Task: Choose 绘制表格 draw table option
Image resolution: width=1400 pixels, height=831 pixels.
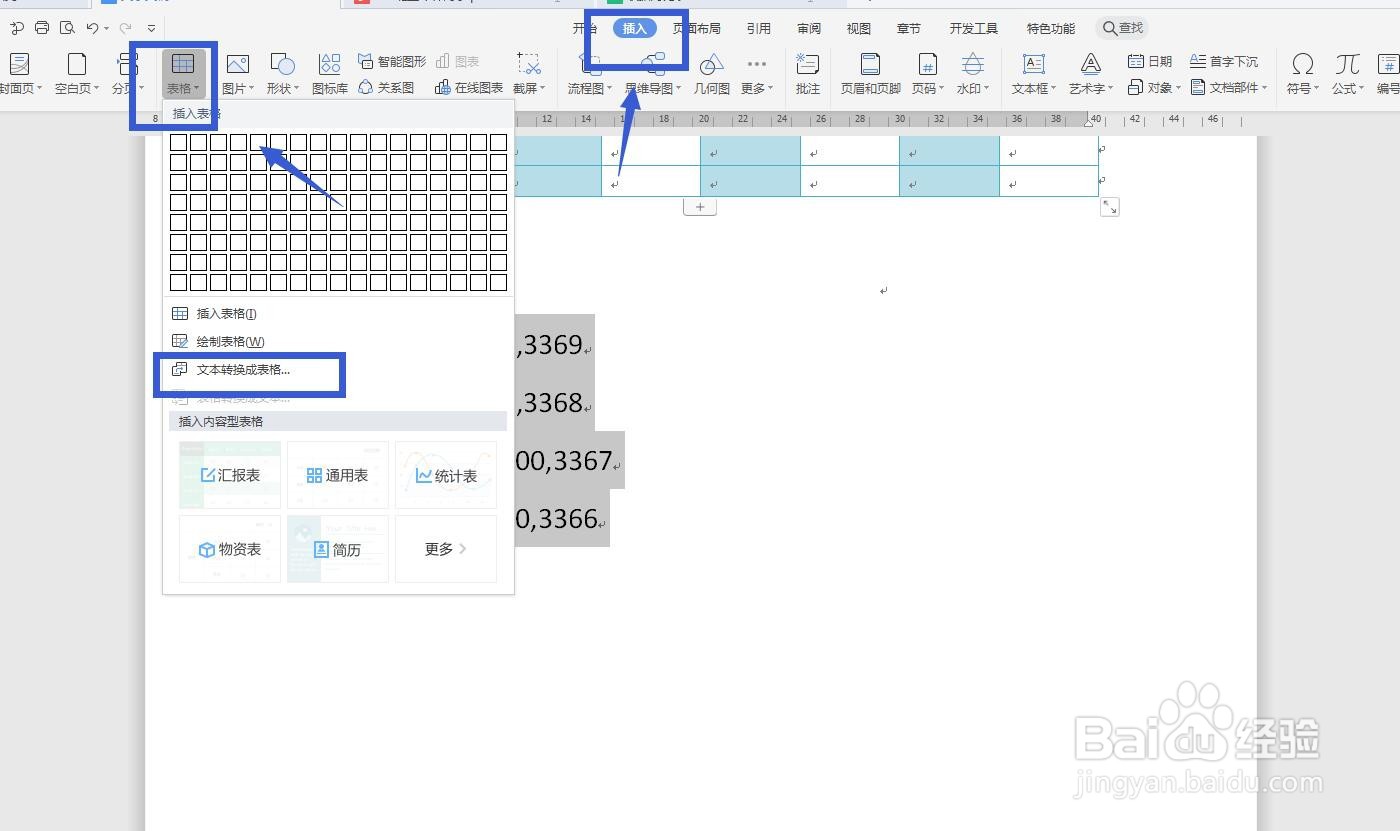Action: (x=231, y=341)
